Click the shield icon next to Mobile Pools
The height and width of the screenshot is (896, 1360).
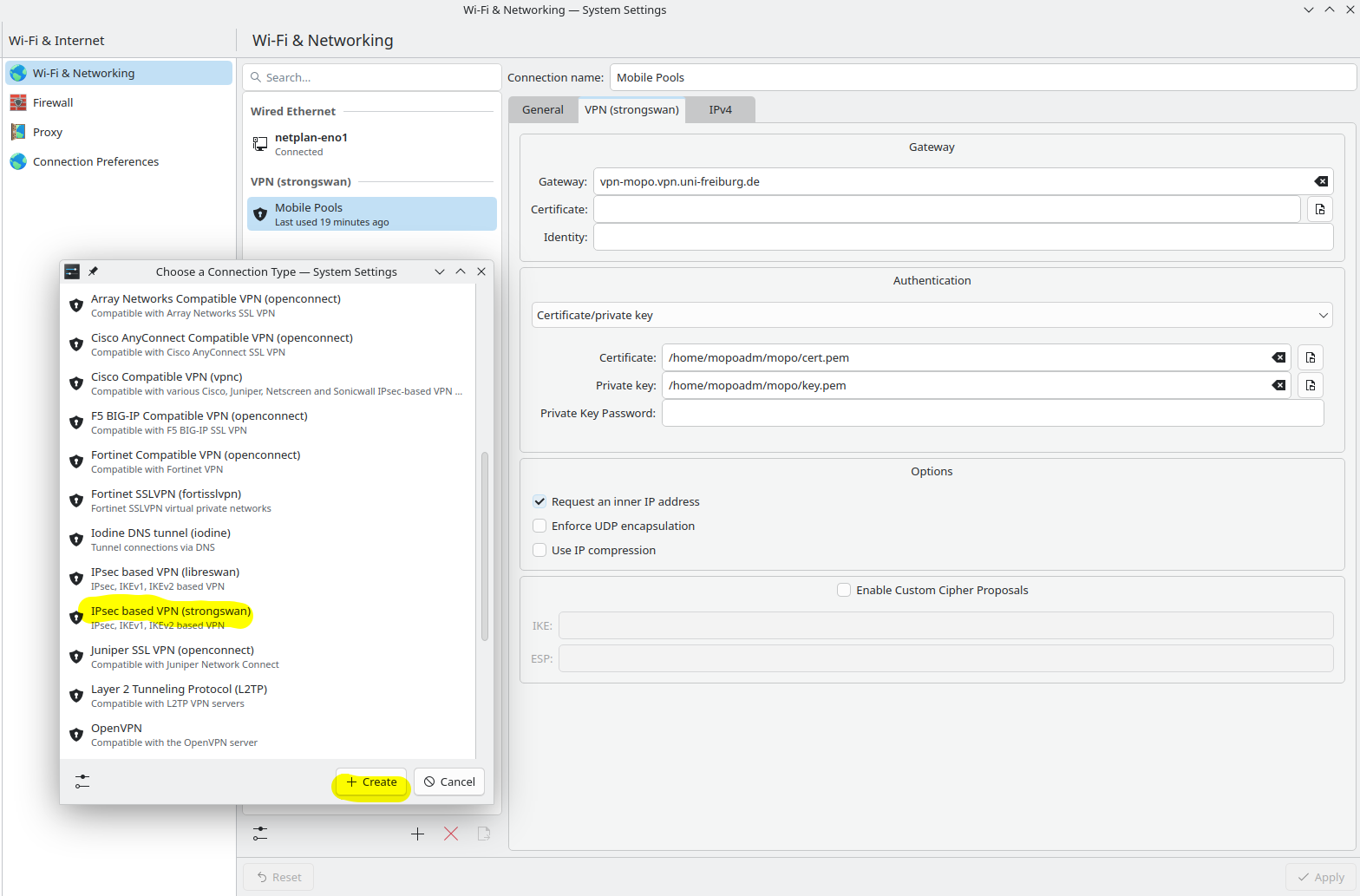coord(260,214)
